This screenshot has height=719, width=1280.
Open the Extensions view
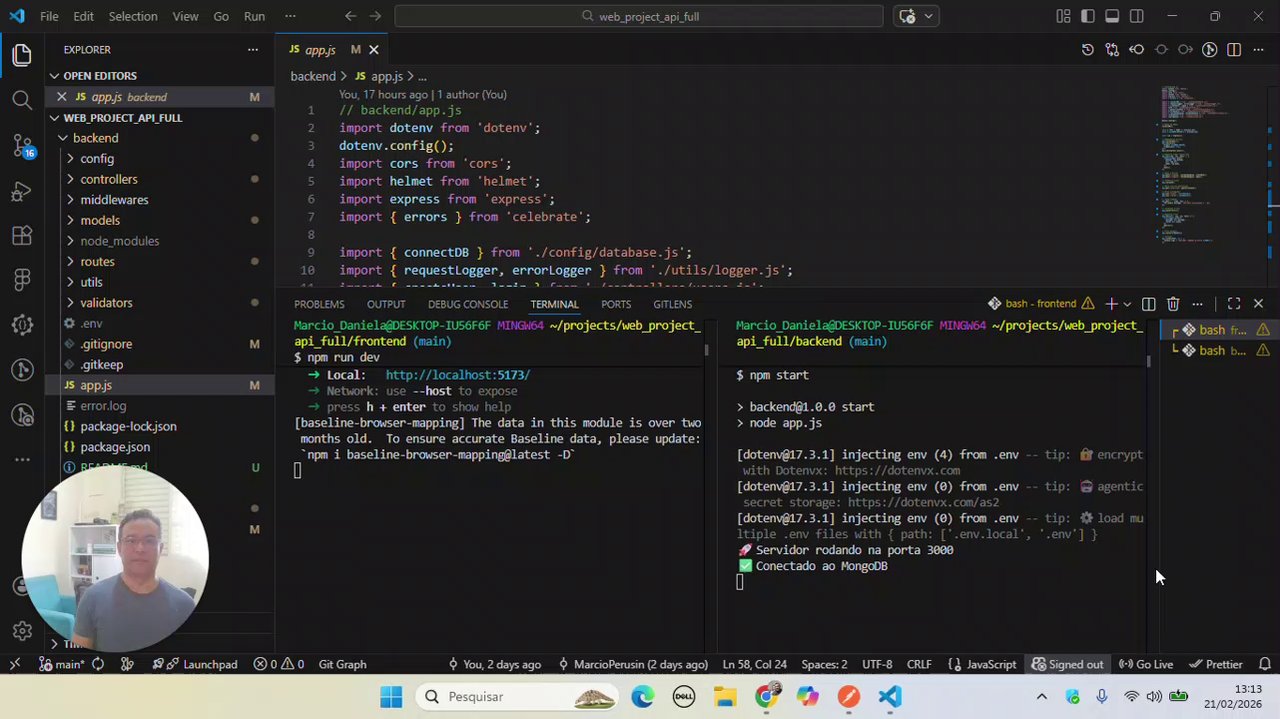[22, 236]
